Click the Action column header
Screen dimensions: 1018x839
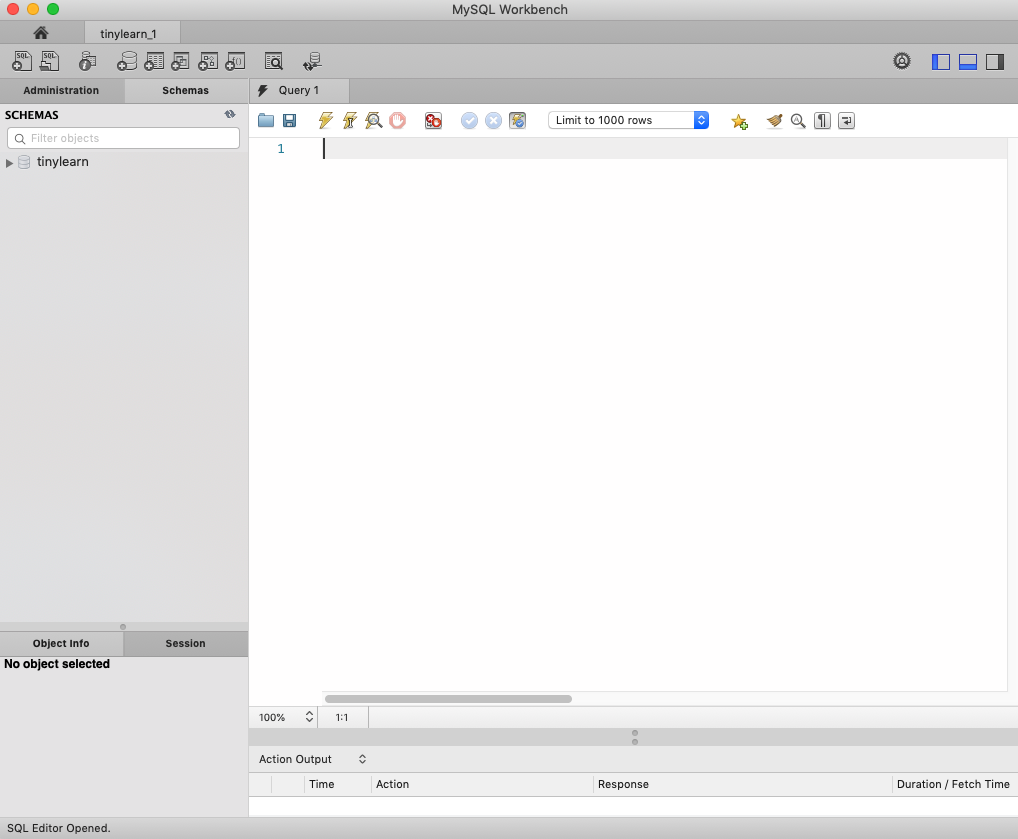482,784
